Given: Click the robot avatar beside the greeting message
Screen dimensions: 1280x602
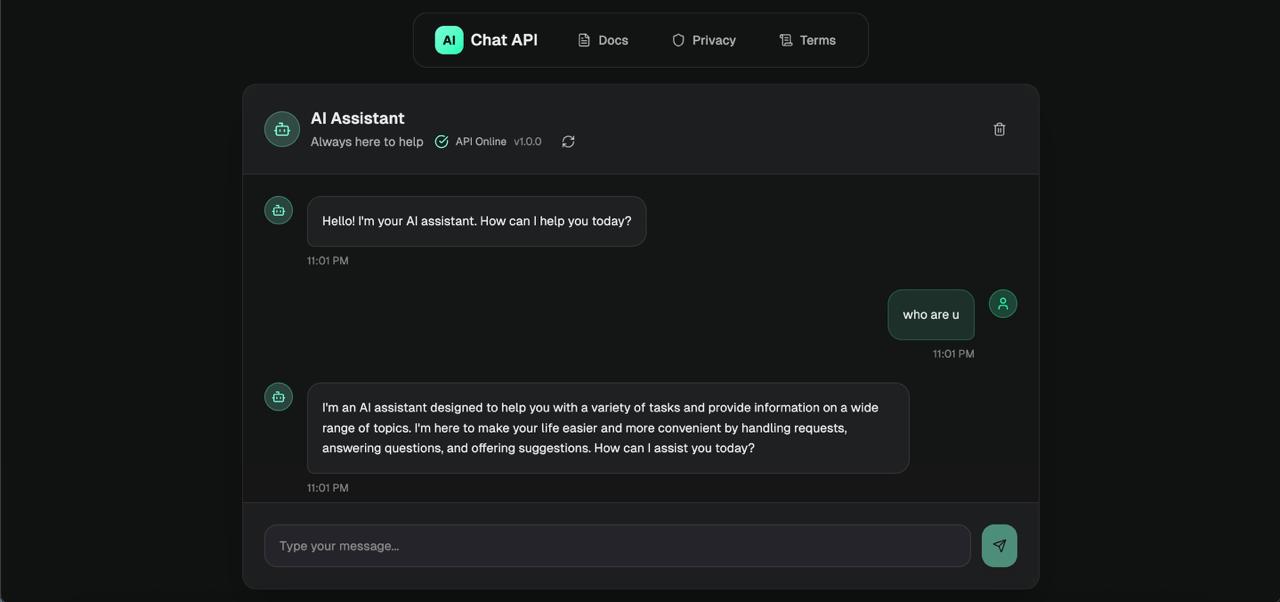Looking at the screenshot, I should [278, 210].
